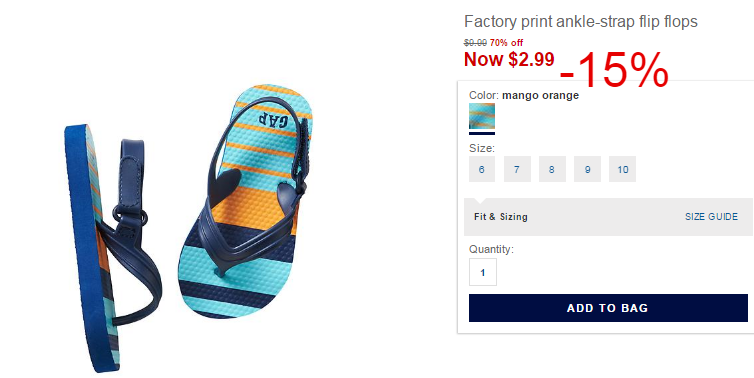
Task: Click the red -15% discount label
Action: click(614, 71)
